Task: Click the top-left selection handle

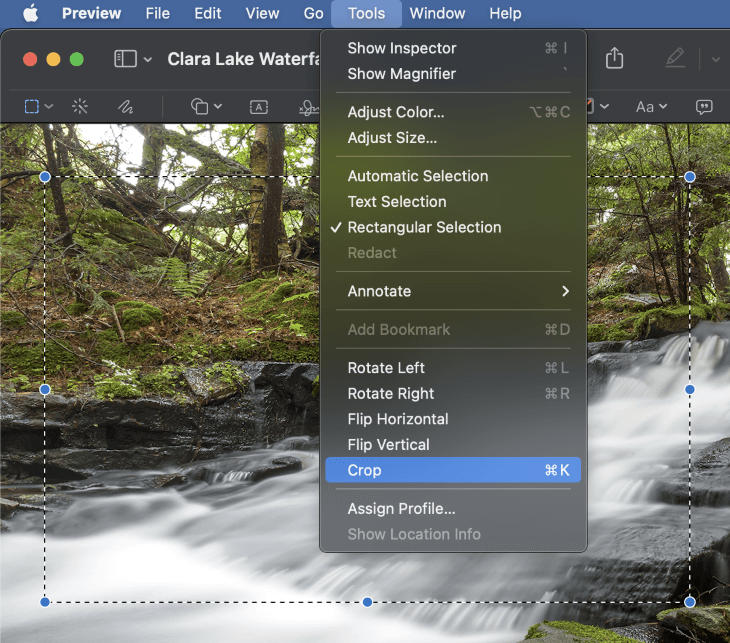Action: tap(45, 177)
